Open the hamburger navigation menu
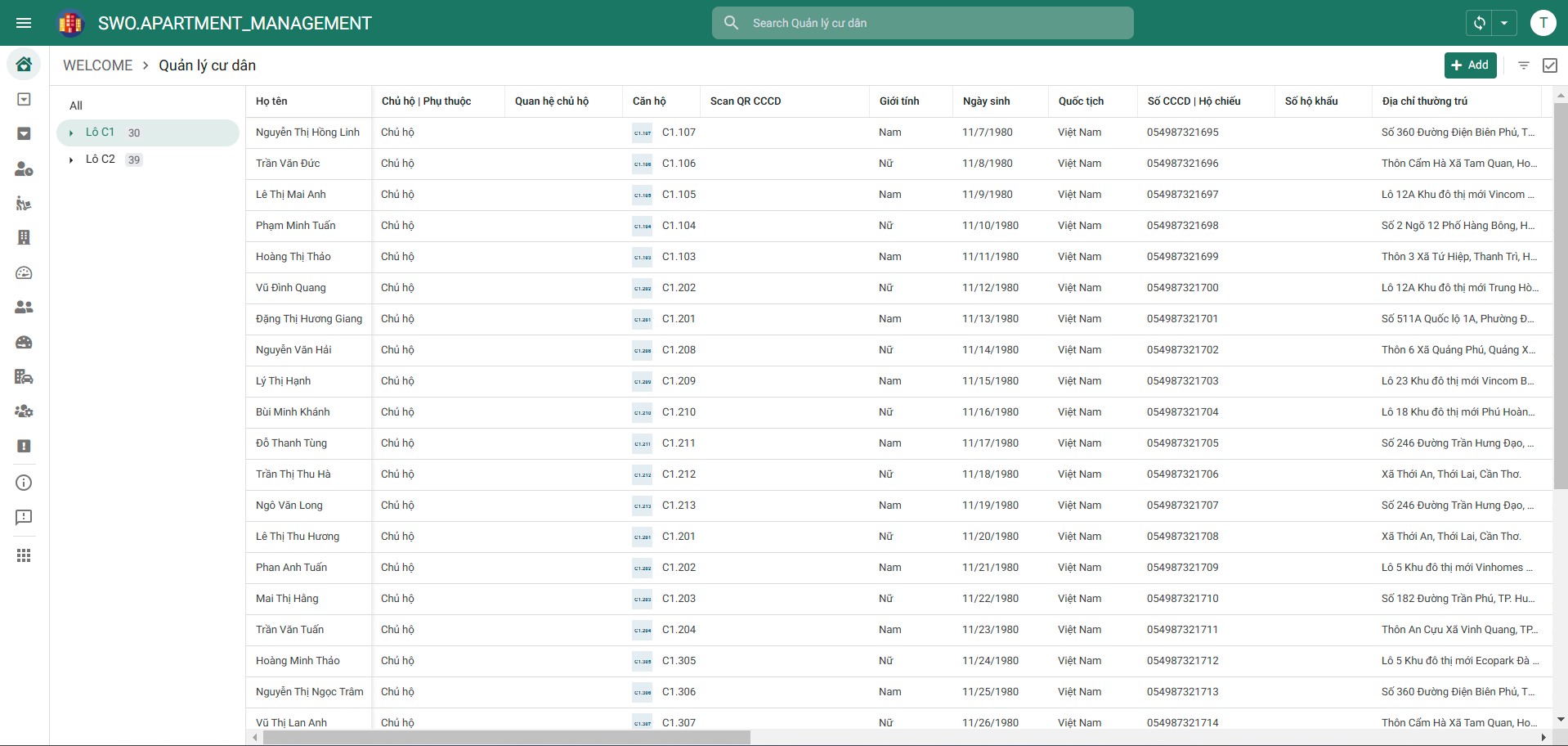This screenshot has width=1568, height=746. tap(24, 23)
